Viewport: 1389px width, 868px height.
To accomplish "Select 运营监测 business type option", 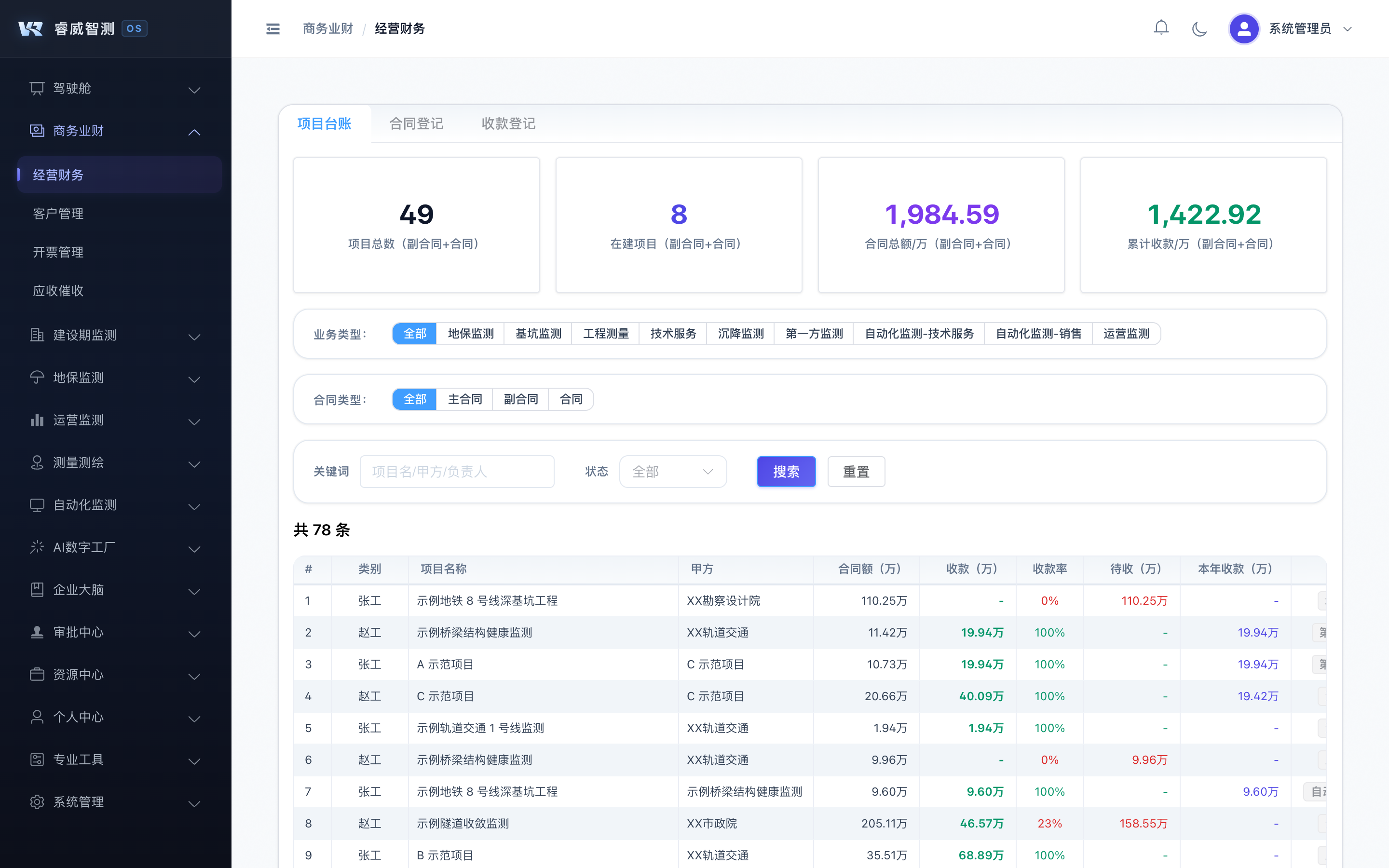I will tap(1126, 334).
